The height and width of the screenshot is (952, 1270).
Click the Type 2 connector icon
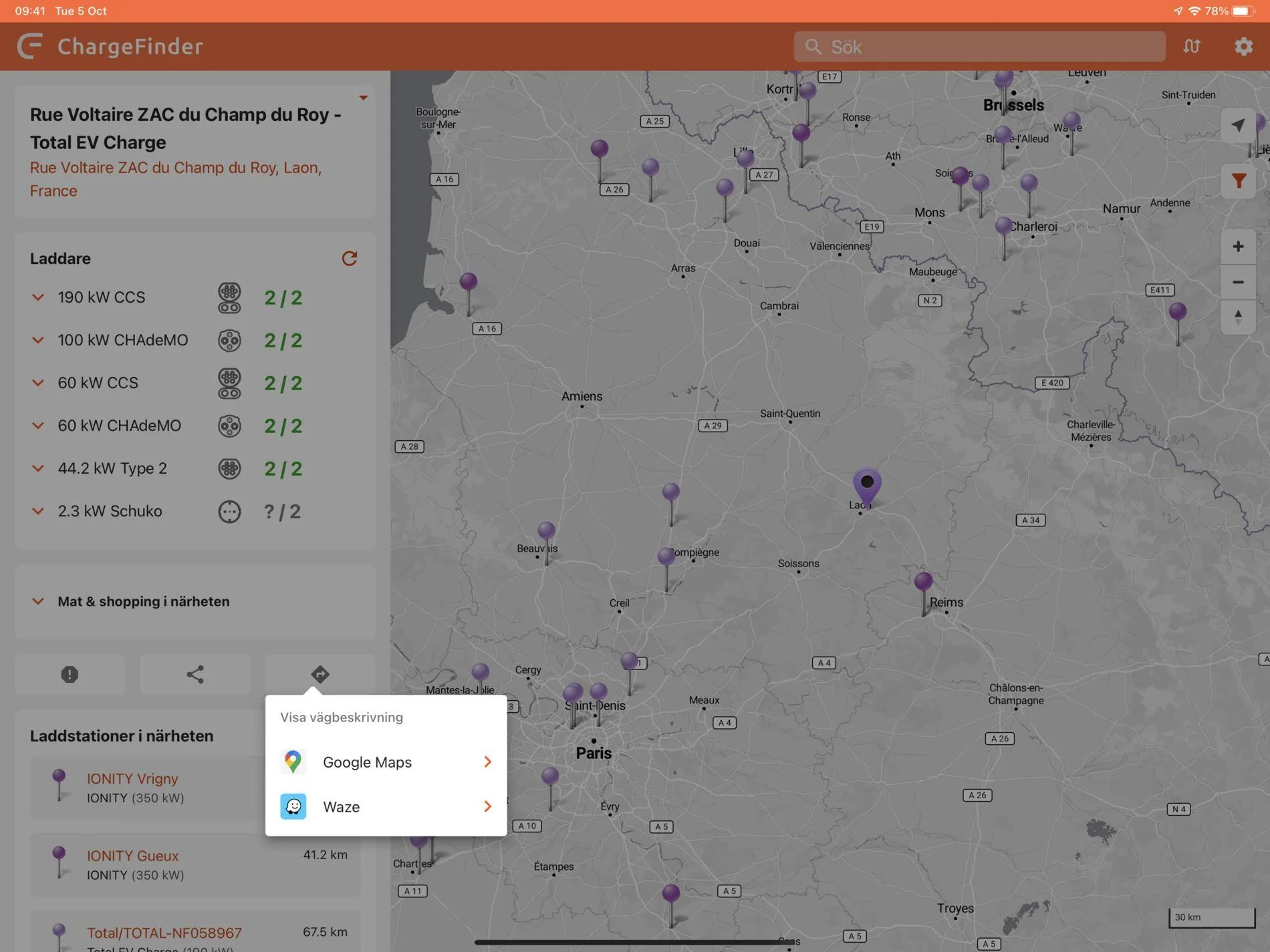pos(229,468)
